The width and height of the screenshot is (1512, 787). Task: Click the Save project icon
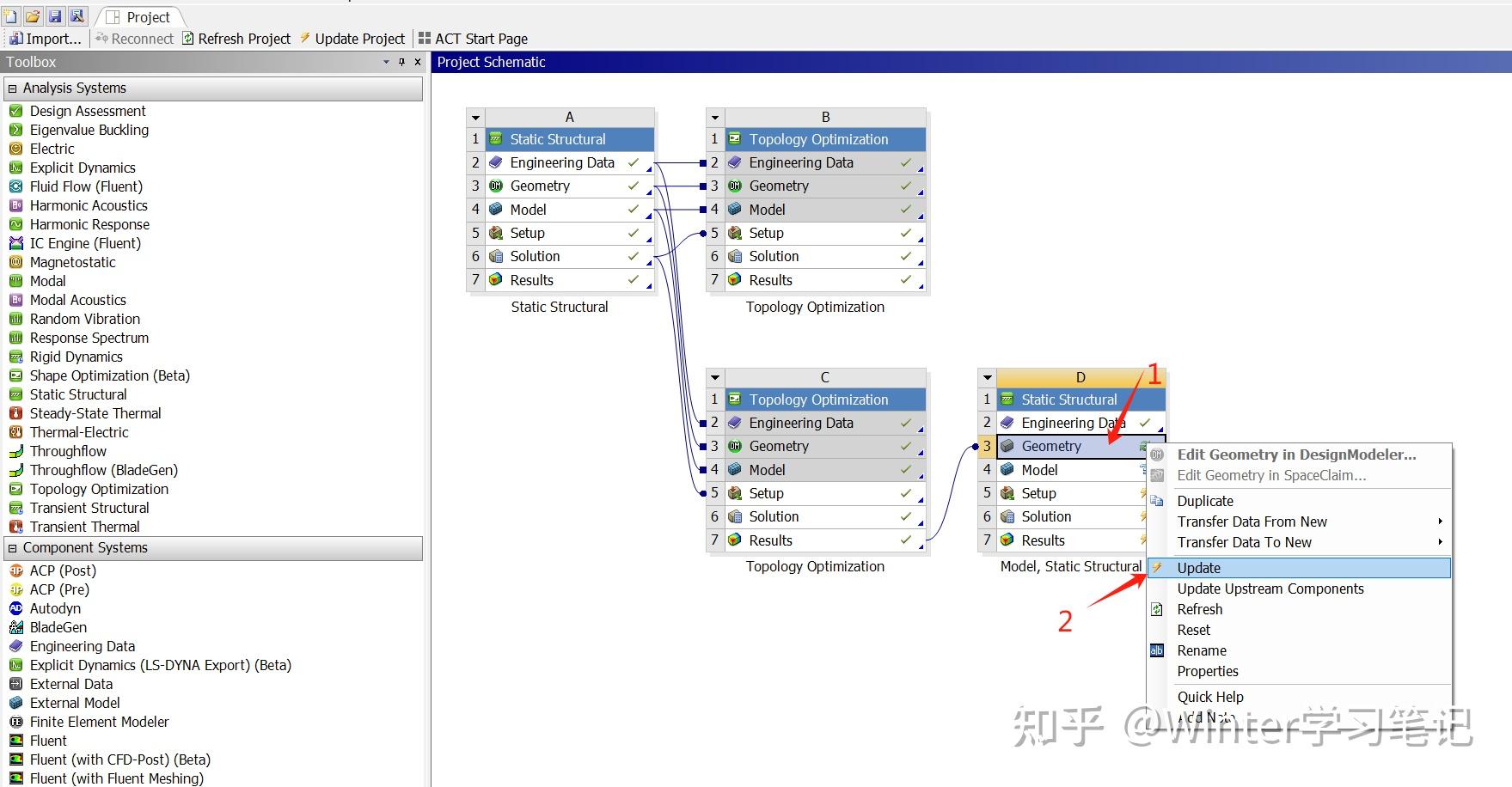pyautogui.click(x=55, y=15)
